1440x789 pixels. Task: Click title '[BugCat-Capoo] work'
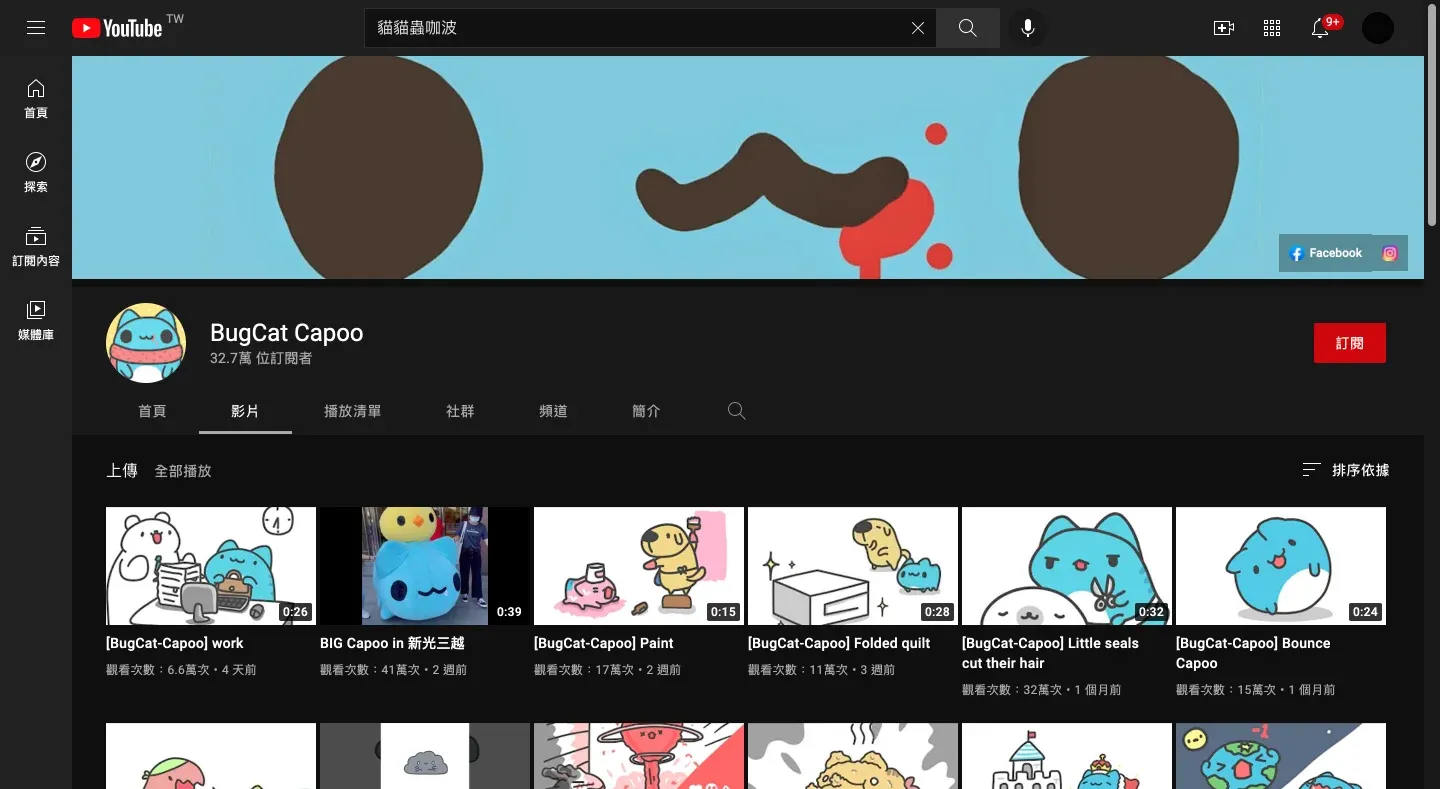[x=175, y=643]
